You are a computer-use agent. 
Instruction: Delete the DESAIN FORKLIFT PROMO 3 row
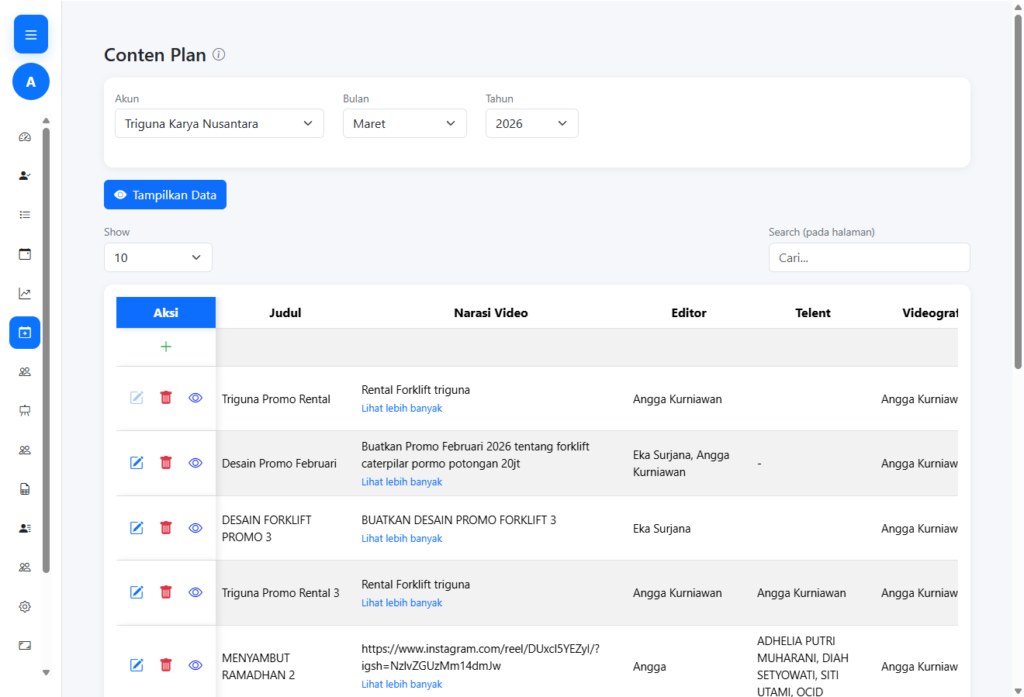166,528
